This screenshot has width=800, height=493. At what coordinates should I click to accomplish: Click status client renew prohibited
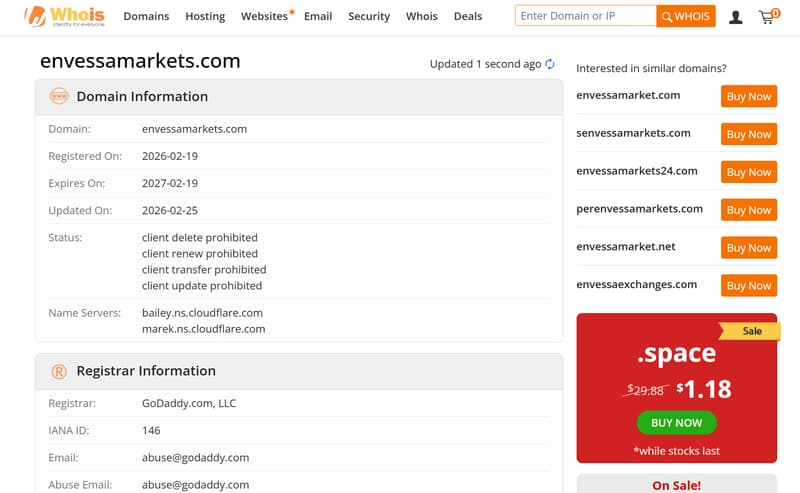199,254
